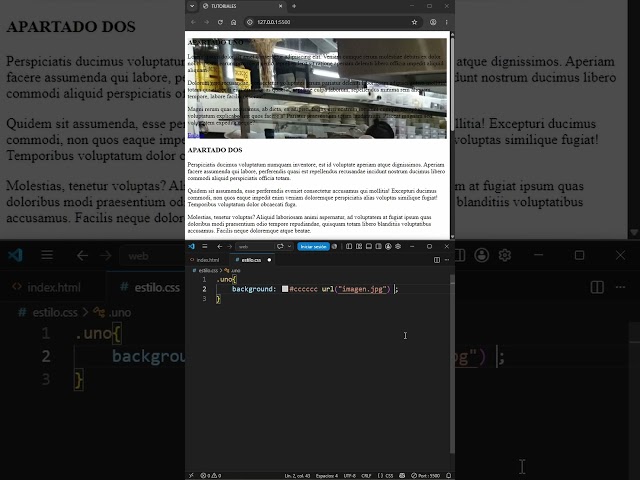Click the browser forward arrow
640x480 pixels.
(207, 22)
